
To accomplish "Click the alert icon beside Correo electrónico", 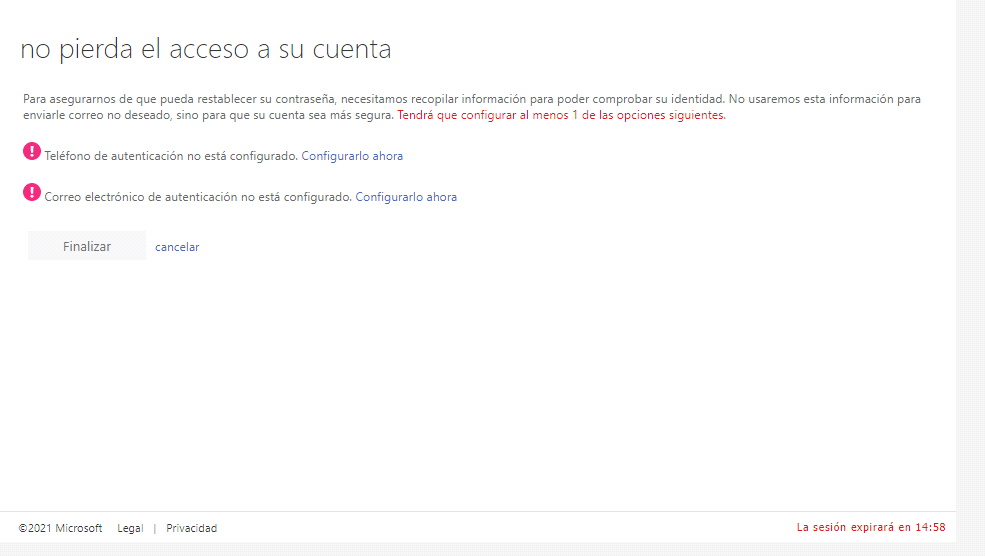I will pyautogui.click(x=32, y=193).
